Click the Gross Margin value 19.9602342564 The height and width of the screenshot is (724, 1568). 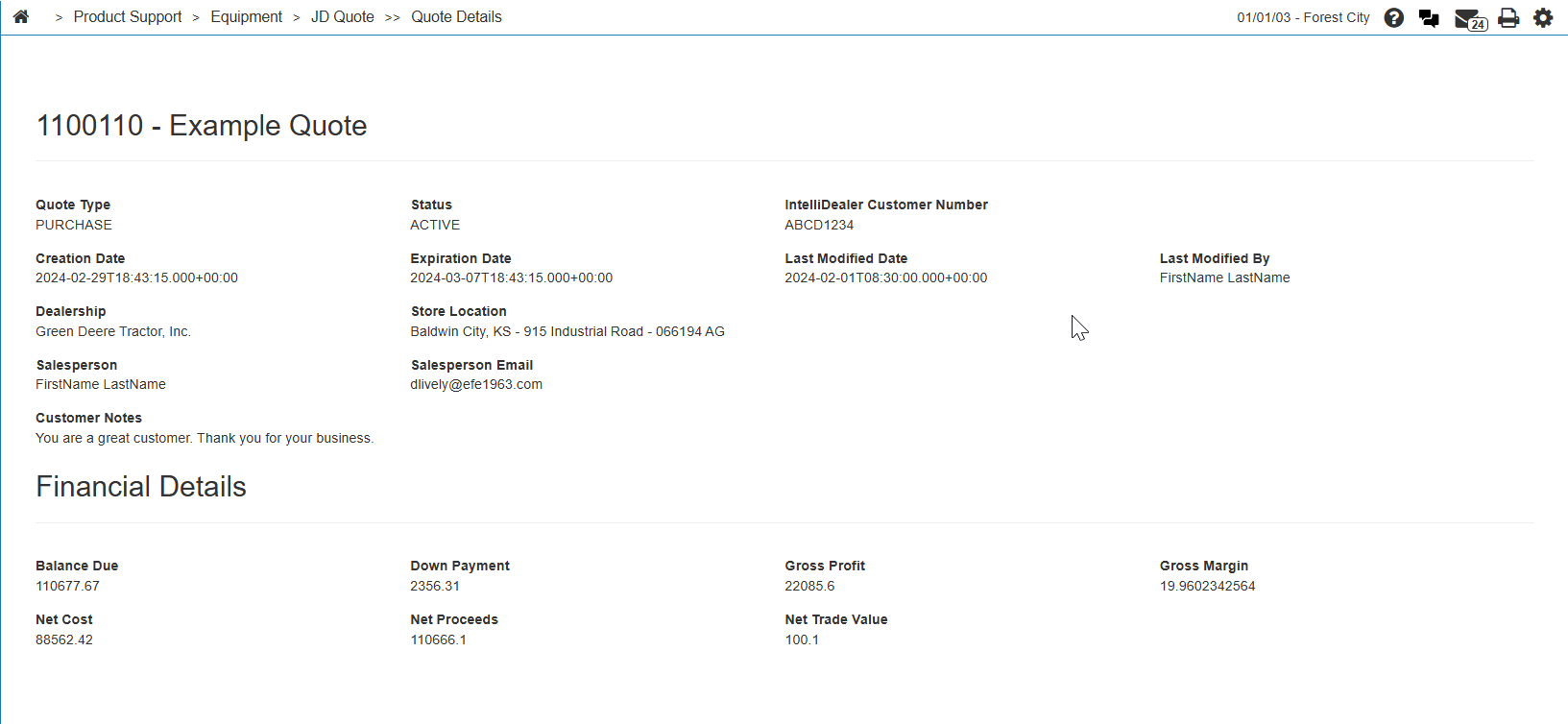pyautogui.click(x=1207, y=586)
